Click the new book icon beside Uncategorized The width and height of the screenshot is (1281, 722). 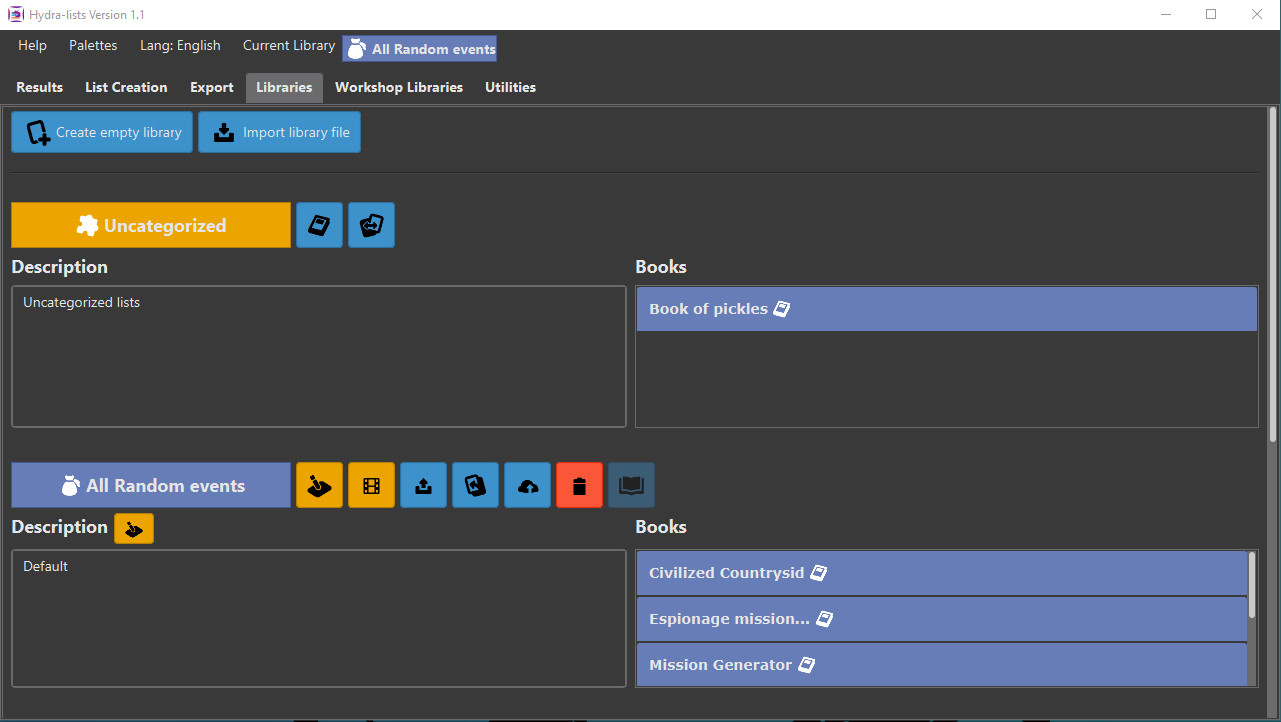319,225
